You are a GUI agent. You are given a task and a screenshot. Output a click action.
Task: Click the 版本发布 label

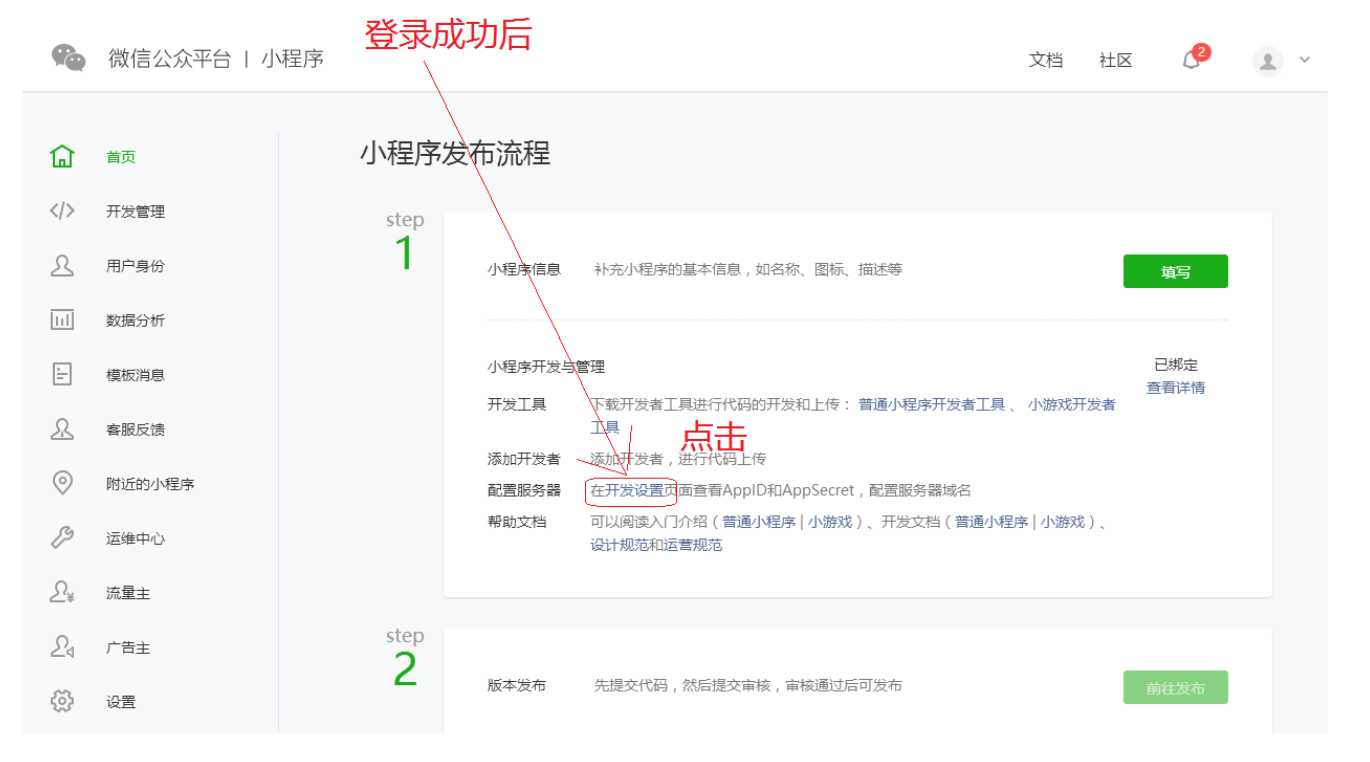click(516, 686)
